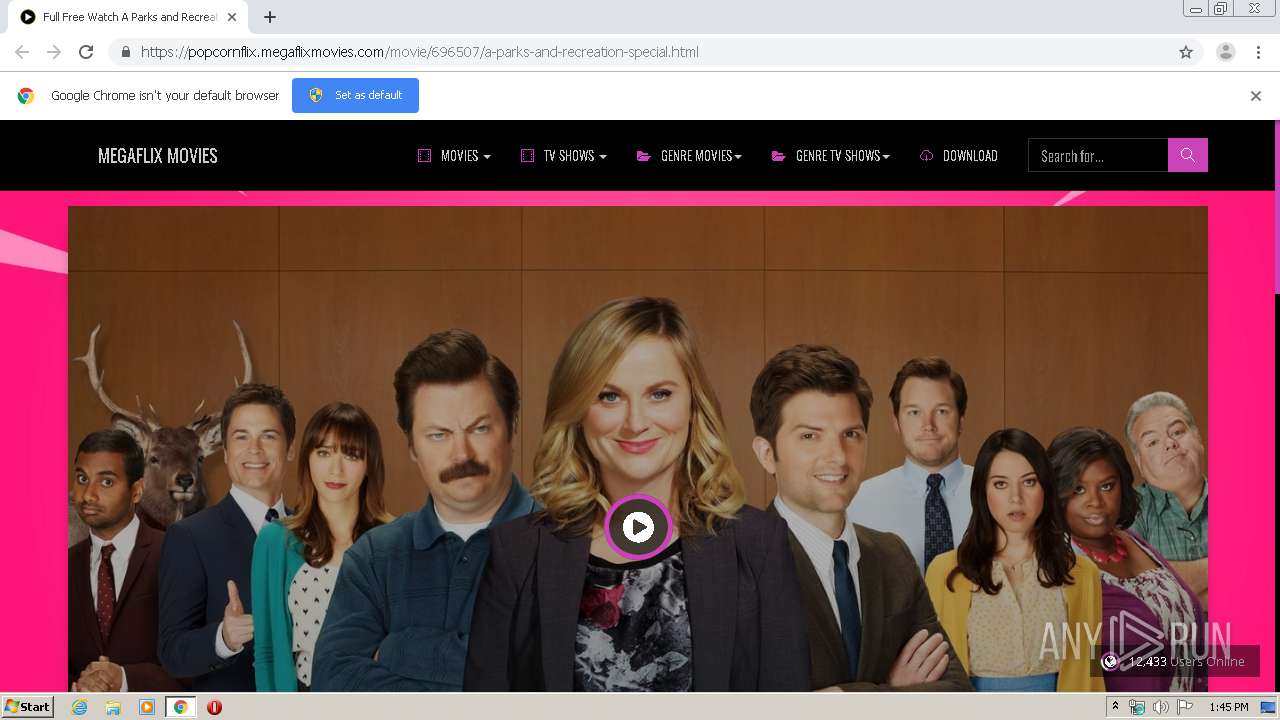Open the network tray icon
This screenshot has width=1280, height=720.
pos(1137,707)
